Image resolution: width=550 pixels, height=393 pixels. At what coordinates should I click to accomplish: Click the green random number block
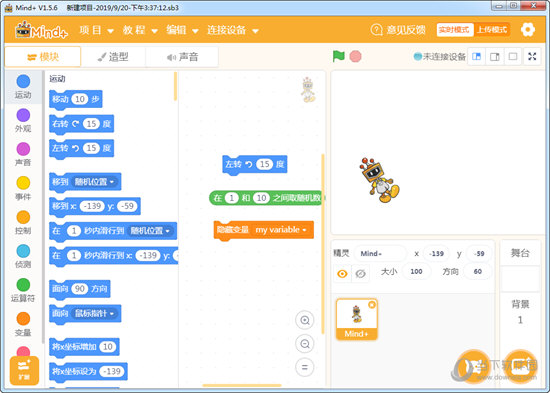[266, 198]
